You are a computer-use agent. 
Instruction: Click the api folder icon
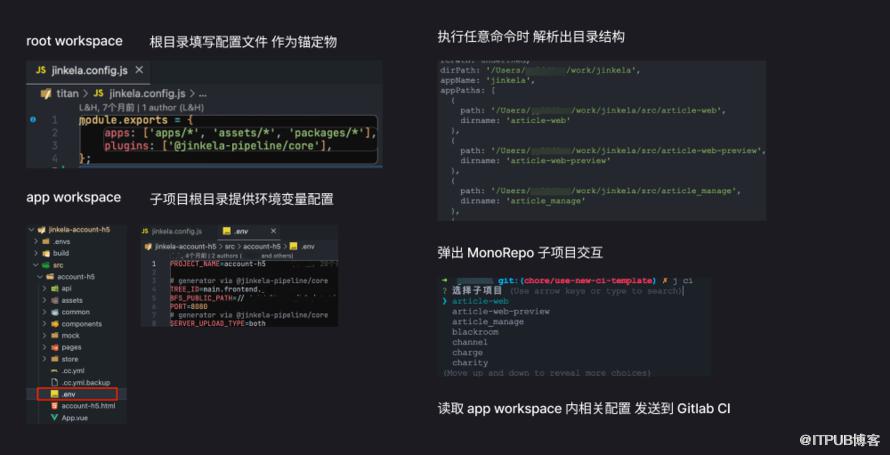(54, 289)
